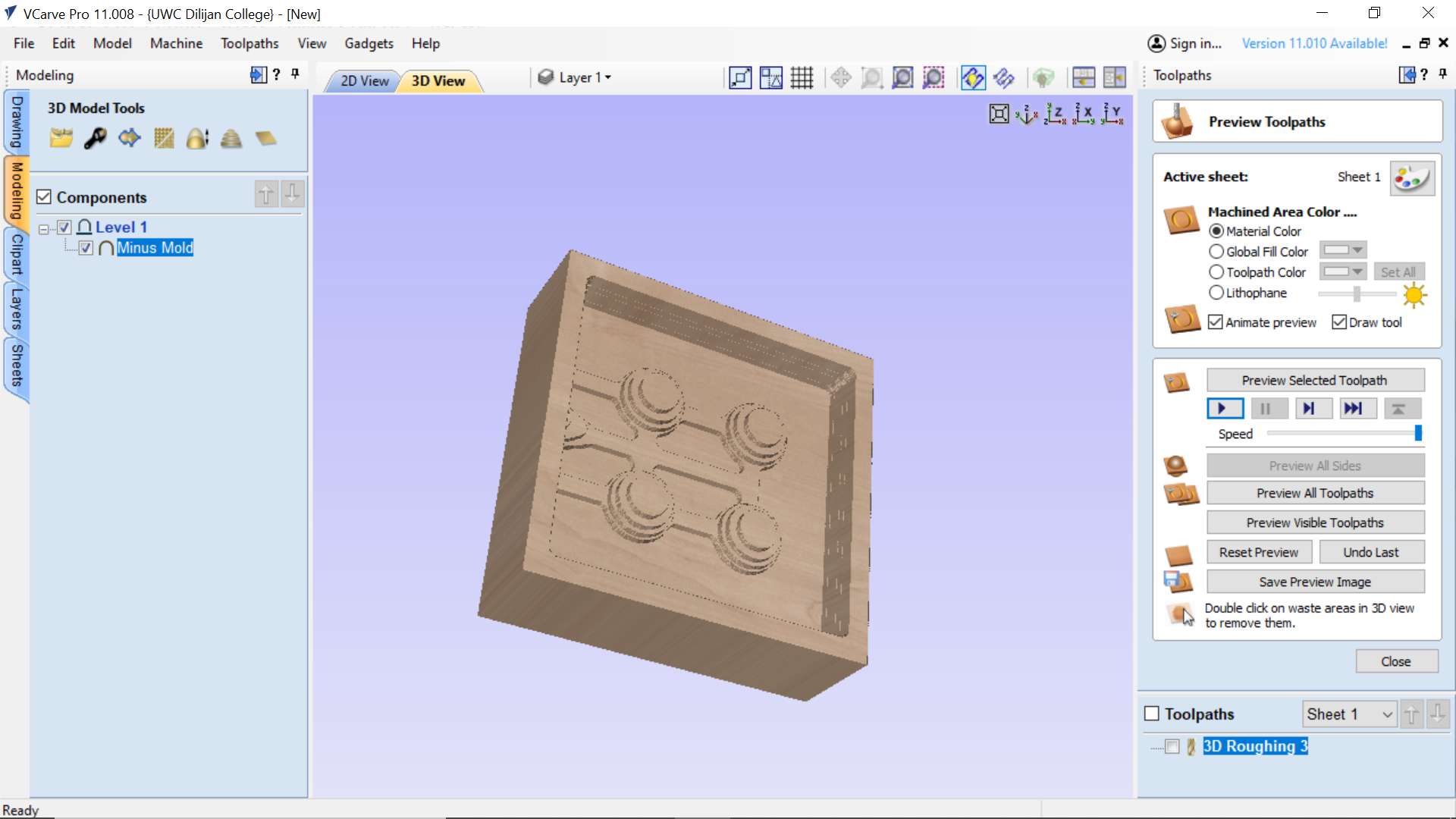Click the preview Speed slider
The width and height of the screenshot is (1456, 819).
click(x=1342, y=433)
